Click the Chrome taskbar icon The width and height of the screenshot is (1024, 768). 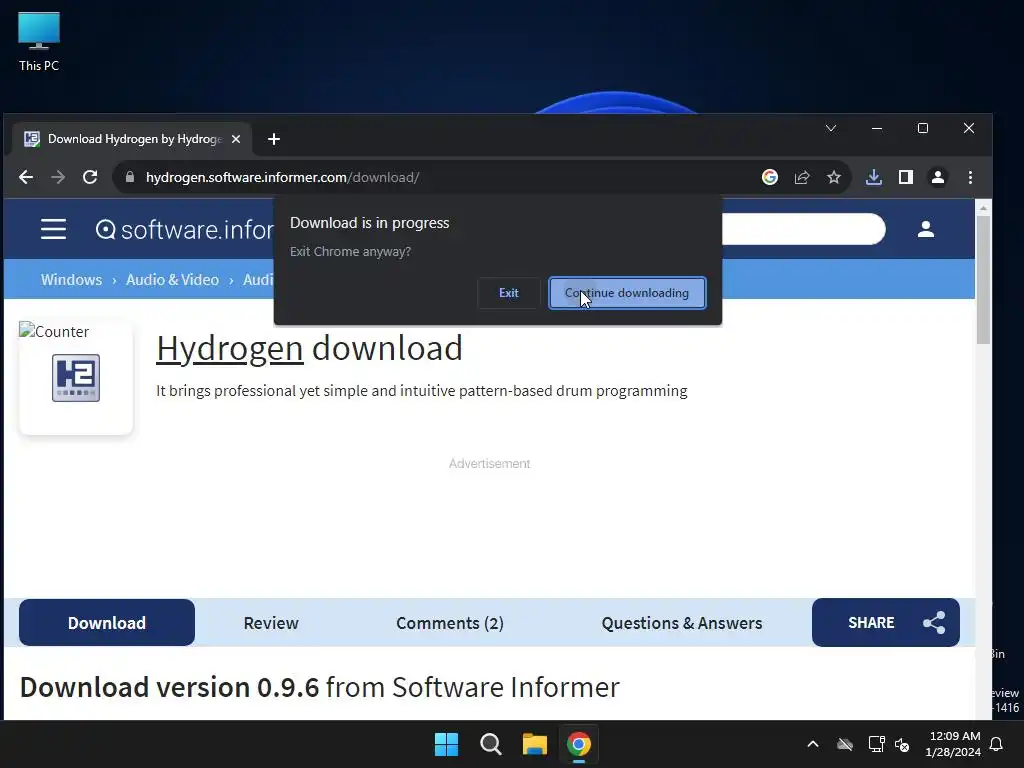tap(579, 744)
